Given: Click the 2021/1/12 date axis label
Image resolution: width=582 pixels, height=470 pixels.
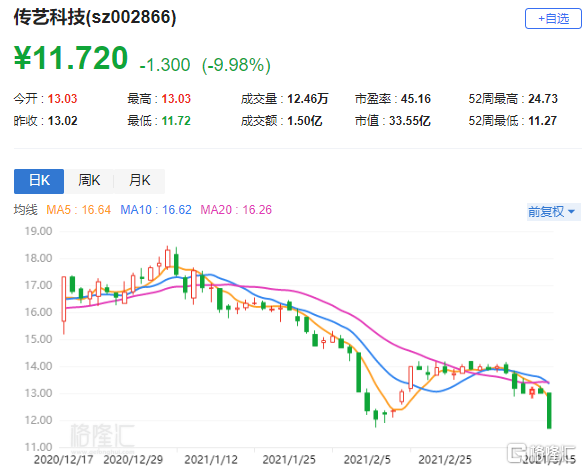Looking at the screenshot, I should 211,460.
